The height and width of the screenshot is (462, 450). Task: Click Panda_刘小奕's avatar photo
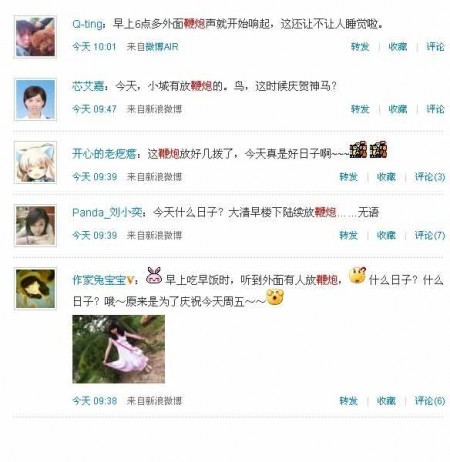[x=35, y=226]
